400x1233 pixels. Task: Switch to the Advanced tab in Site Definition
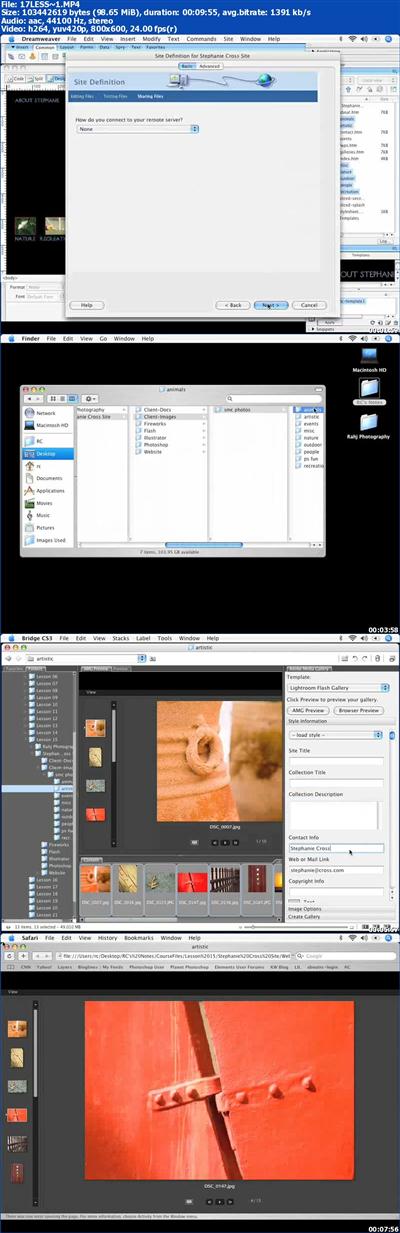(208, 66)
